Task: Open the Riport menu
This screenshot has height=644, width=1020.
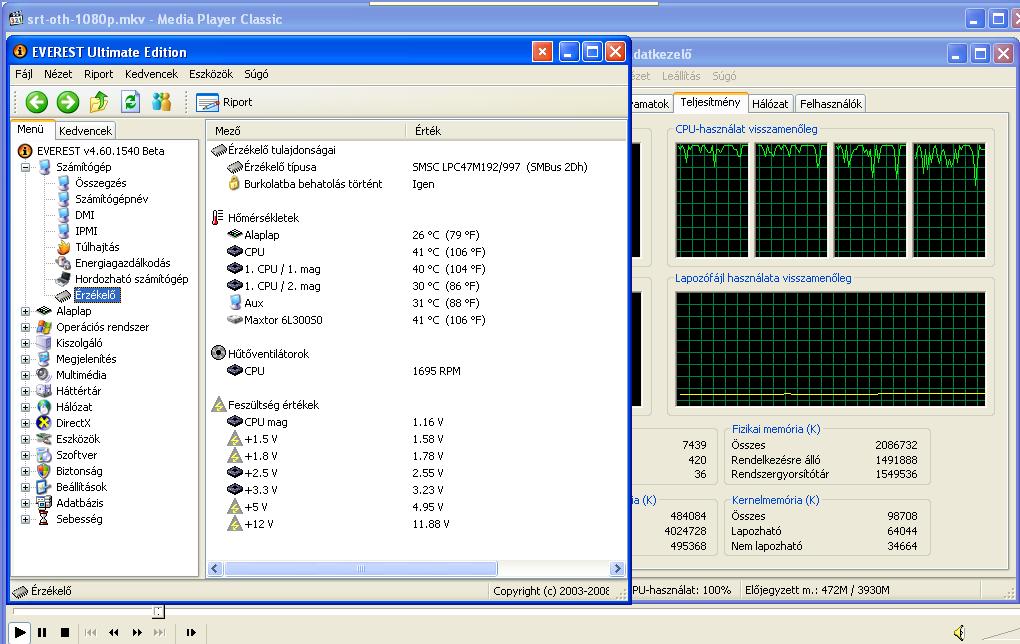Action: click(98, 74)
